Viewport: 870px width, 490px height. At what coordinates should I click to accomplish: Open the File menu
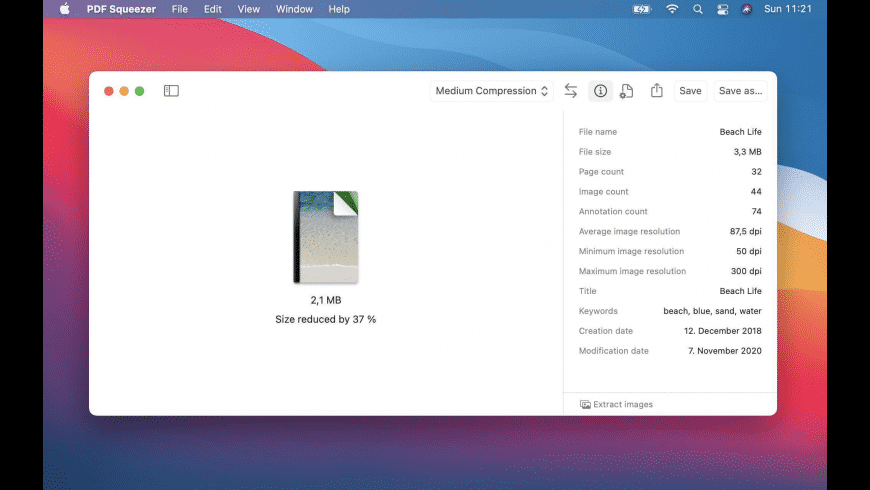179,9
